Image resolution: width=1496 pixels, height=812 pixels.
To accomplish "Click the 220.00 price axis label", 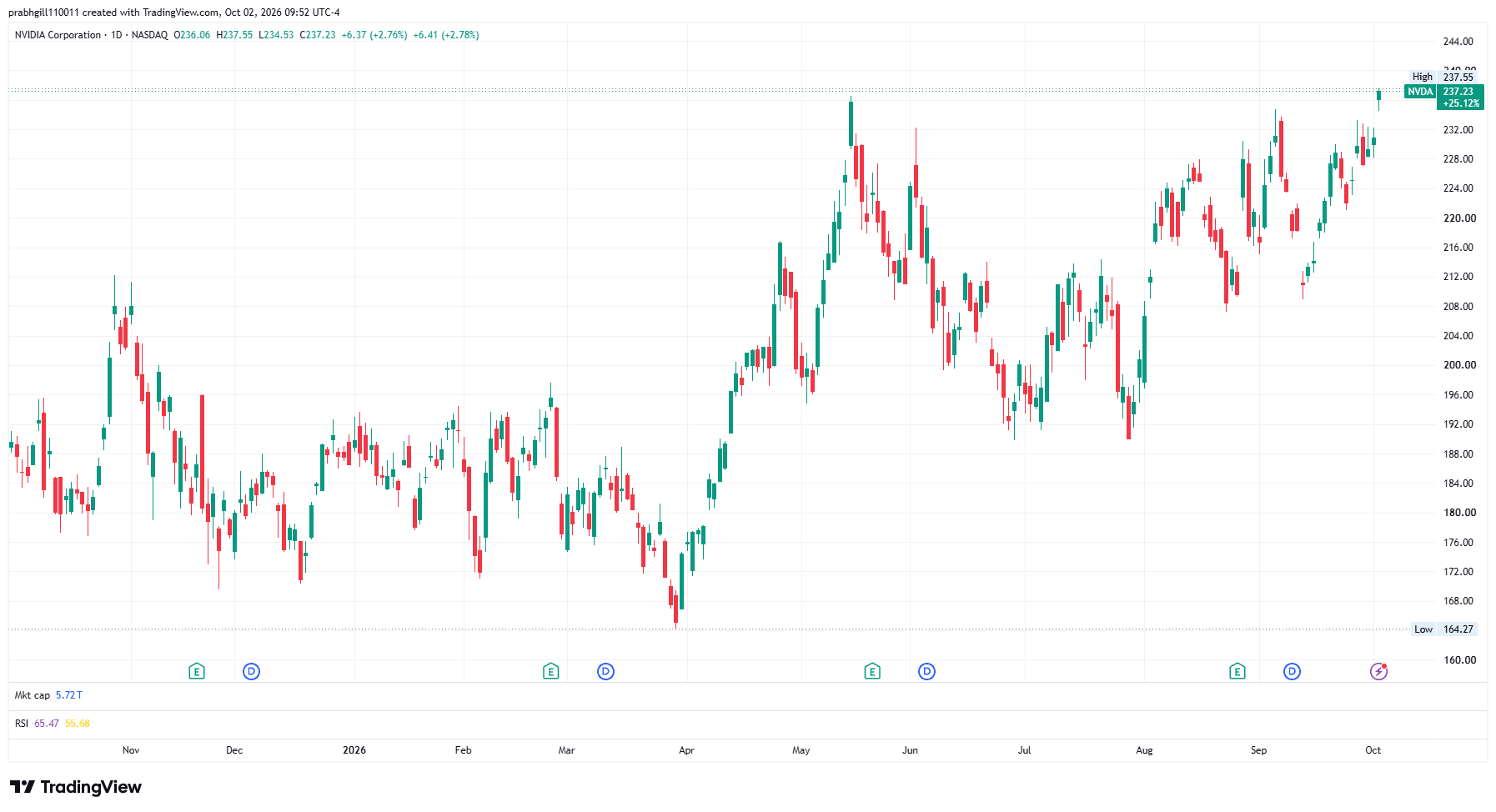I will click(x=1459, y=218).
